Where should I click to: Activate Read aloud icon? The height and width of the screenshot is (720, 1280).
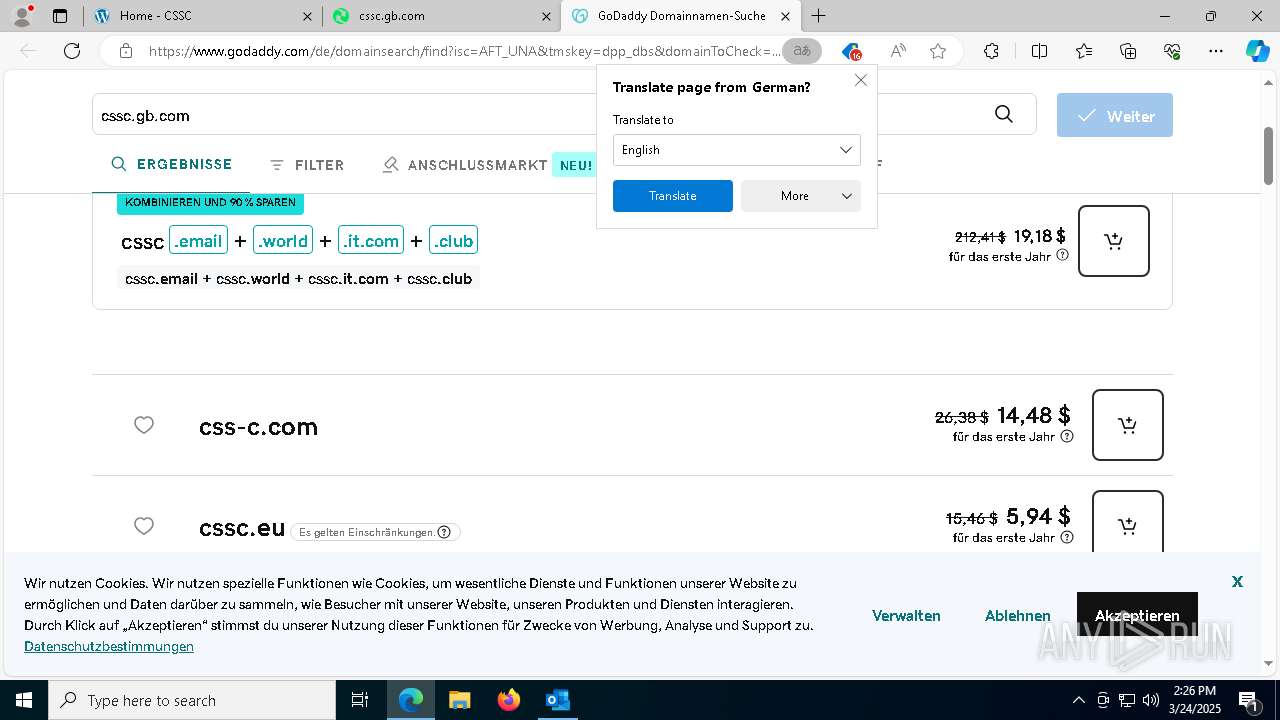[x=898, y=51]
